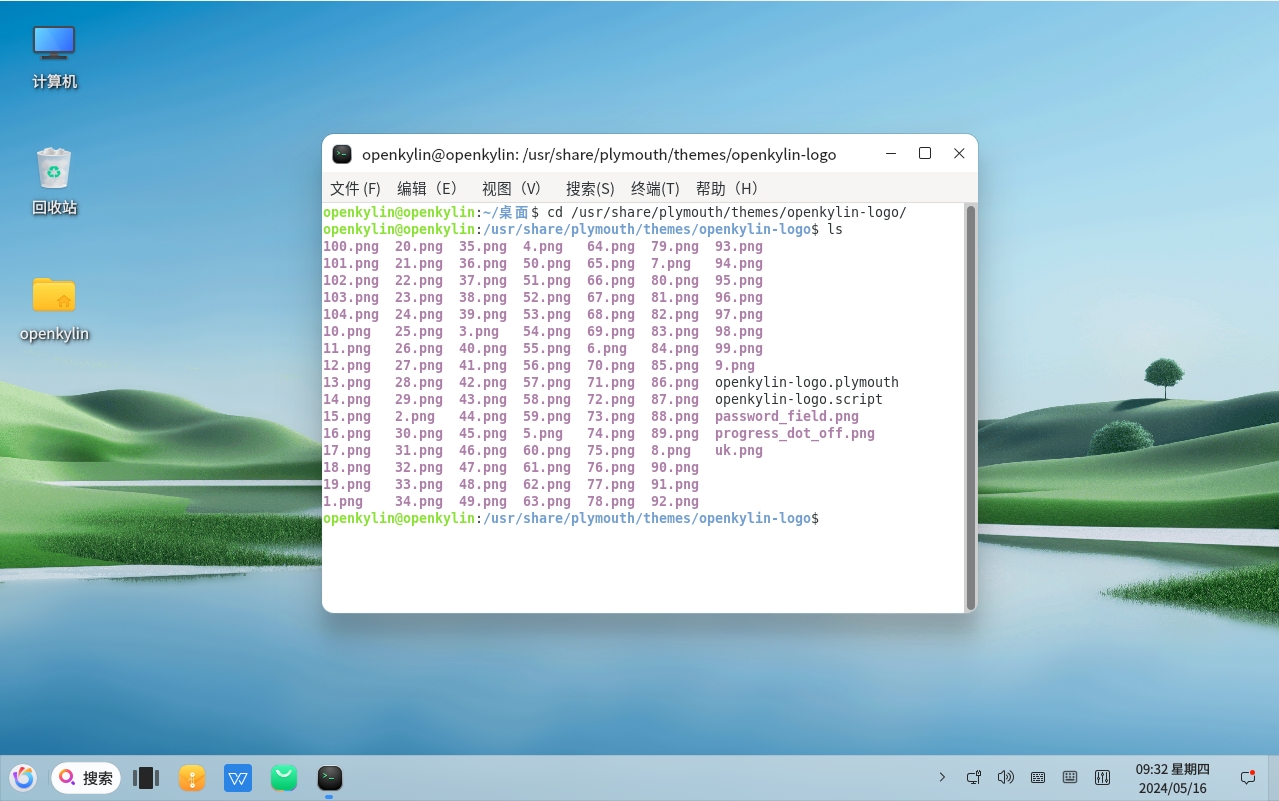Click the file name password_field.png

pyautogui.click(x=786, y=416)
